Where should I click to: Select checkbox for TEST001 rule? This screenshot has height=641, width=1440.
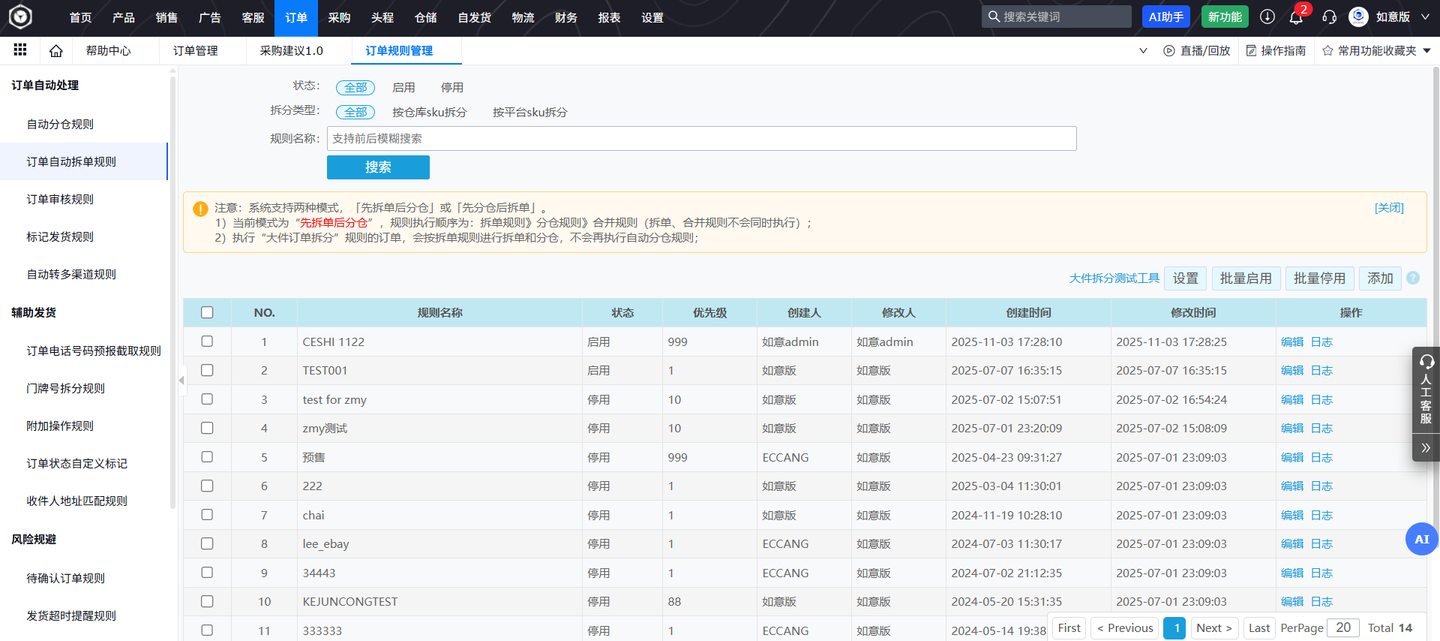tap(207, 370)
